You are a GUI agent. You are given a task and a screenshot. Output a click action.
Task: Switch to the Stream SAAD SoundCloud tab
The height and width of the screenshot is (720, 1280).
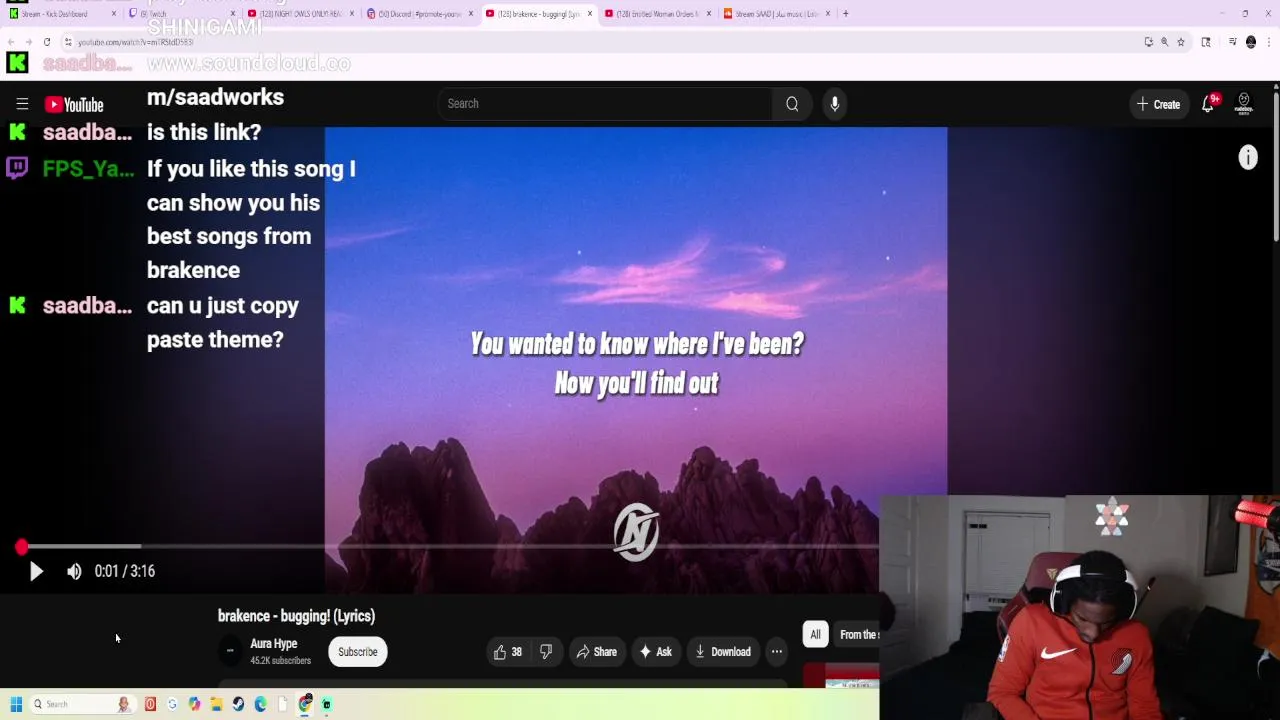coord(777,14)
